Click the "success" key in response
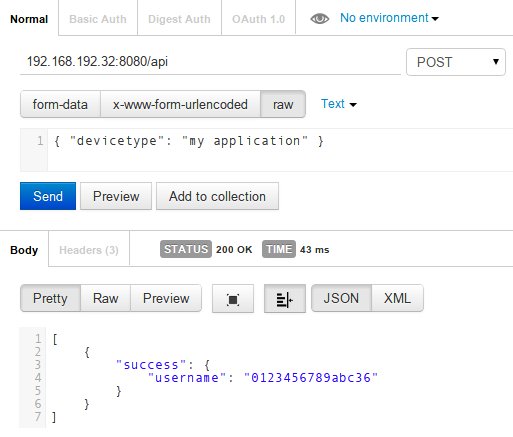The image size is (513, 437). tap(151, 365)
